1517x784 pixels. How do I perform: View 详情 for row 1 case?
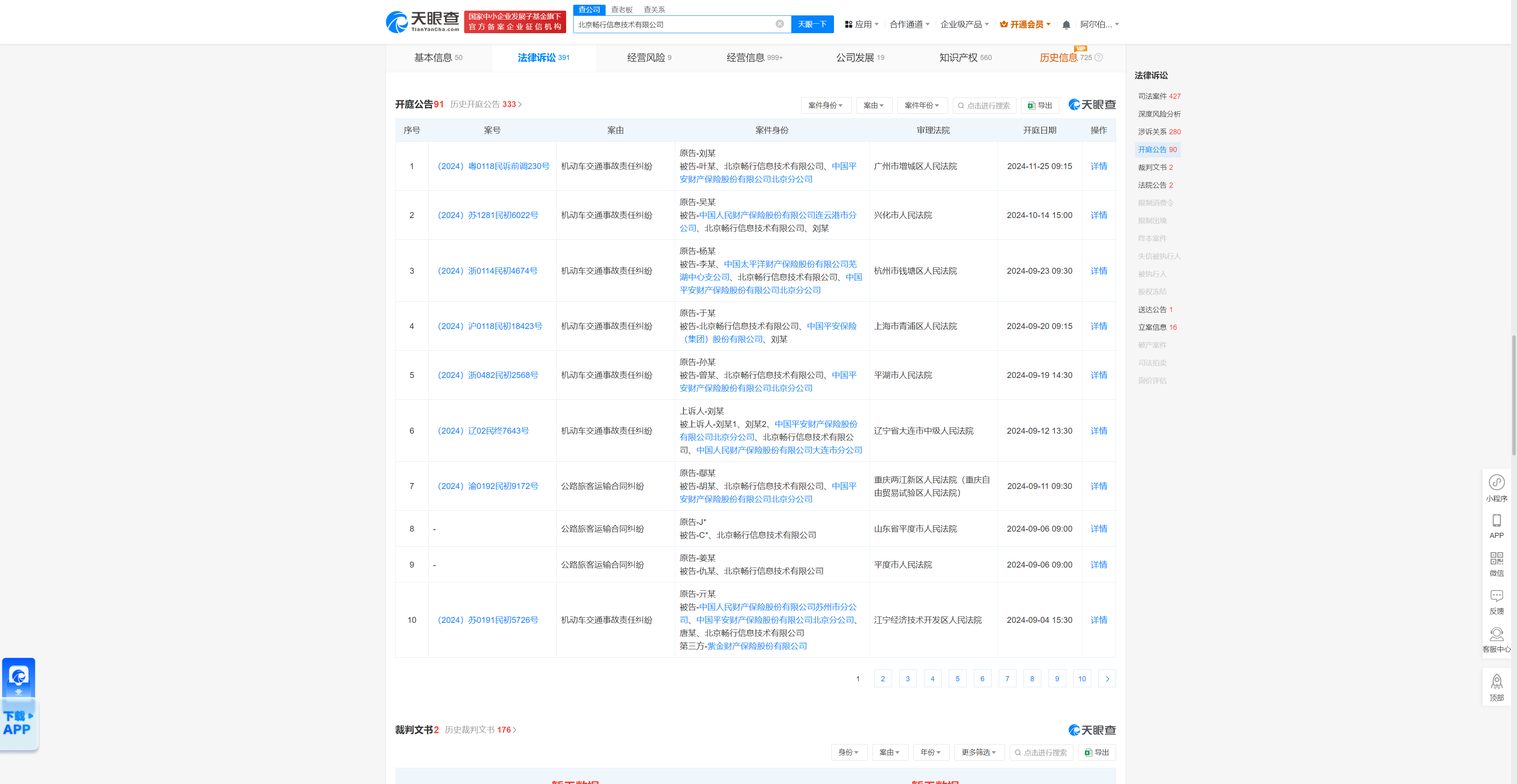click(x=1098, y=166)
